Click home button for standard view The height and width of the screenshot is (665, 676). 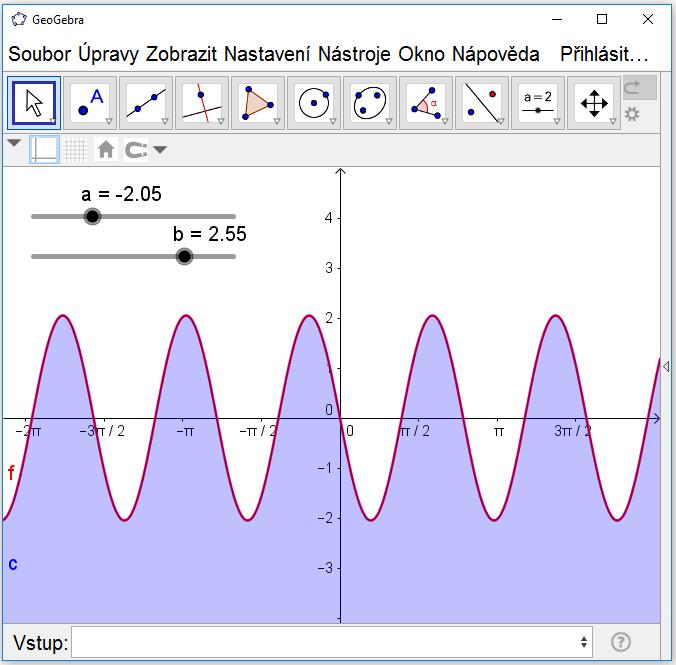(x=106, y=150)
